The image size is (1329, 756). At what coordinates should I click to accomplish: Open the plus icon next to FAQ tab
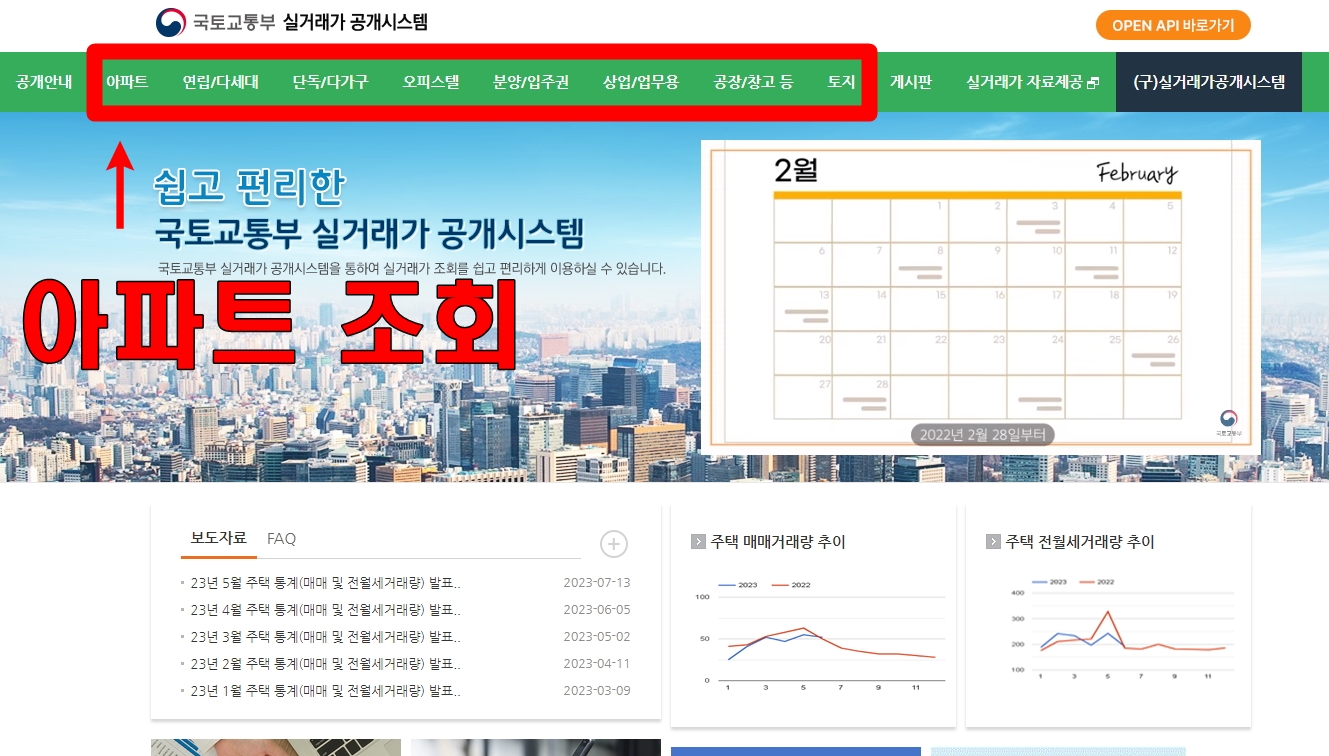tap(614, 544)
